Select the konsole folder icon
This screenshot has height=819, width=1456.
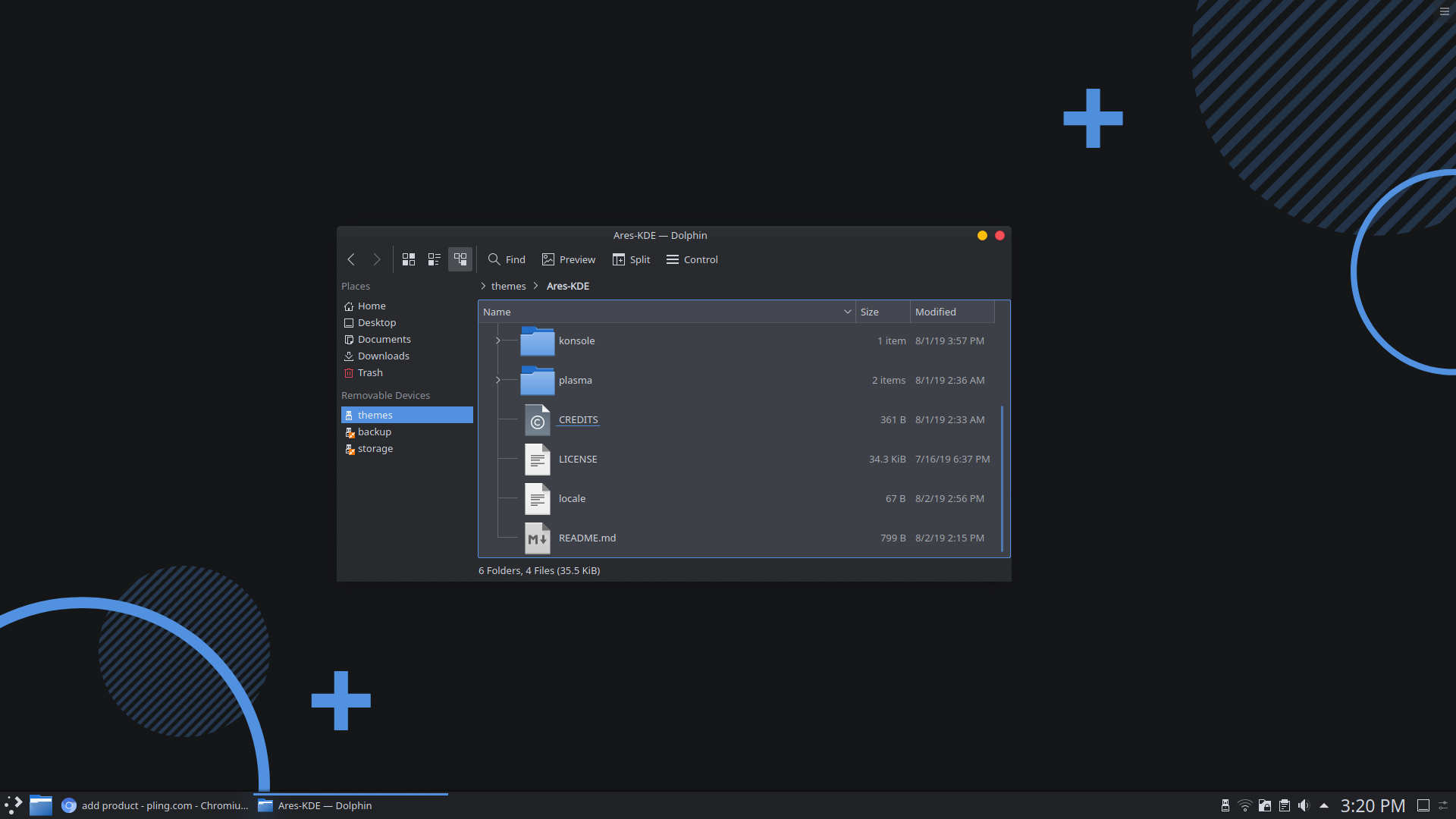[537, 341]
